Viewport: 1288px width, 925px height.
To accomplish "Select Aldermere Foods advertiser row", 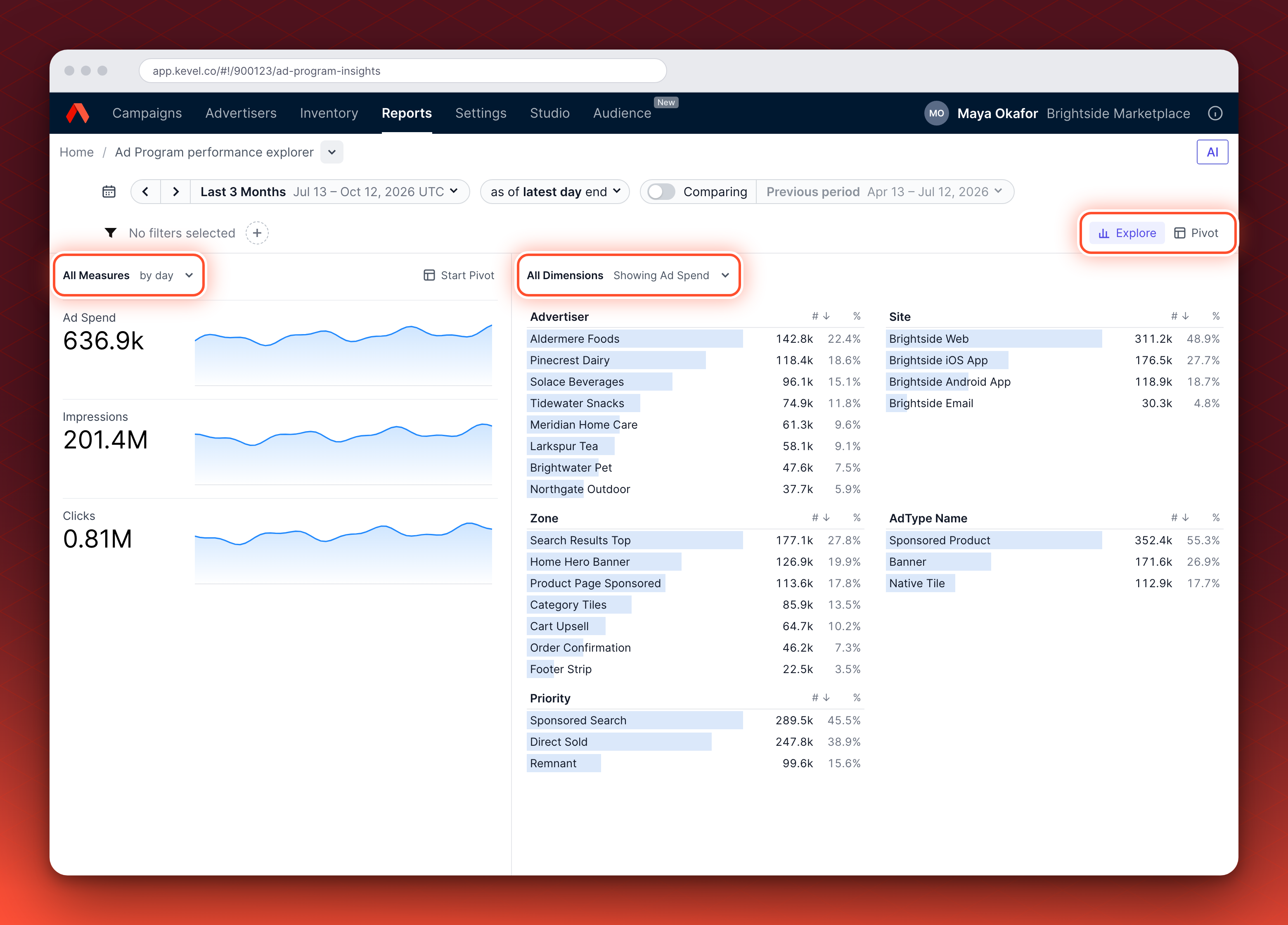I will click(x=695, y=339).
